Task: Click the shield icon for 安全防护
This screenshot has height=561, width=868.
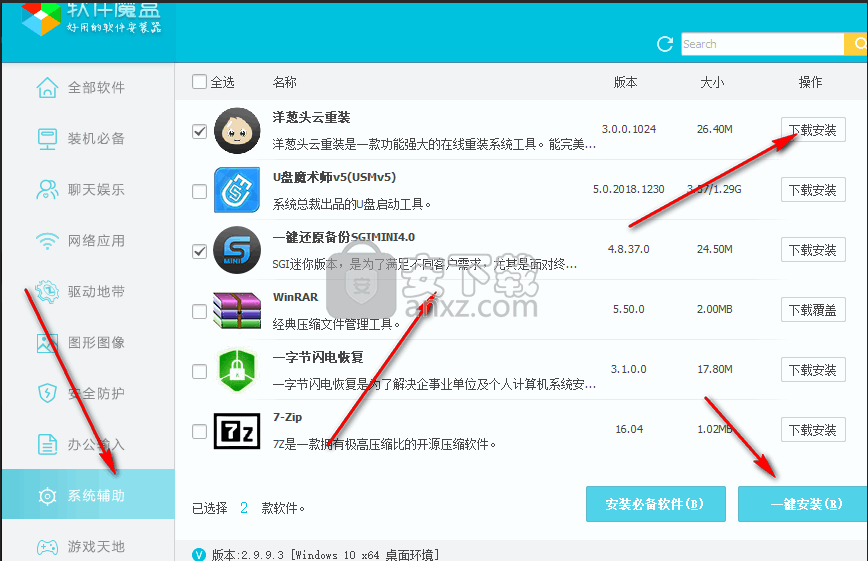Action: [x=47, y=393]
